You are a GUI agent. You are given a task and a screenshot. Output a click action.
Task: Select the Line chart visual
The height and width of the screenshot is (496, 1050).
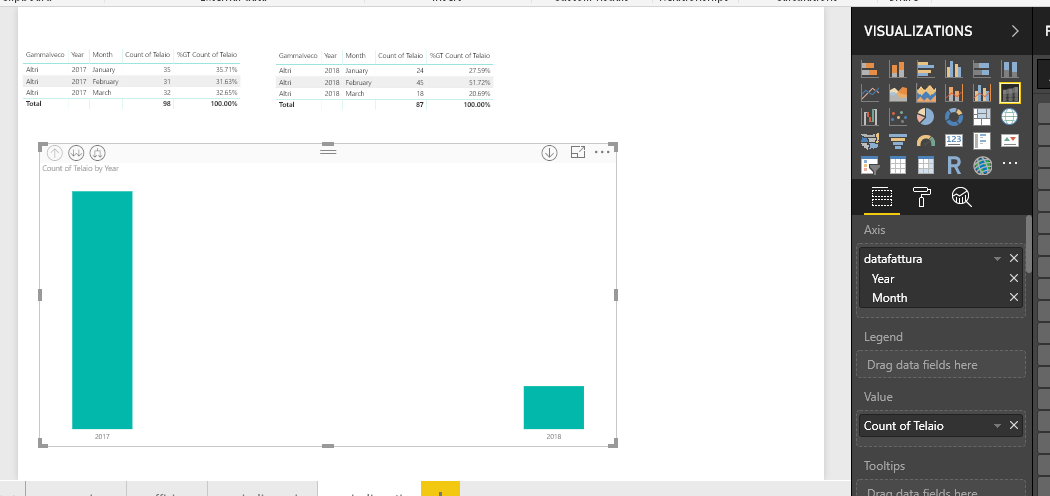tap(869, 93)
